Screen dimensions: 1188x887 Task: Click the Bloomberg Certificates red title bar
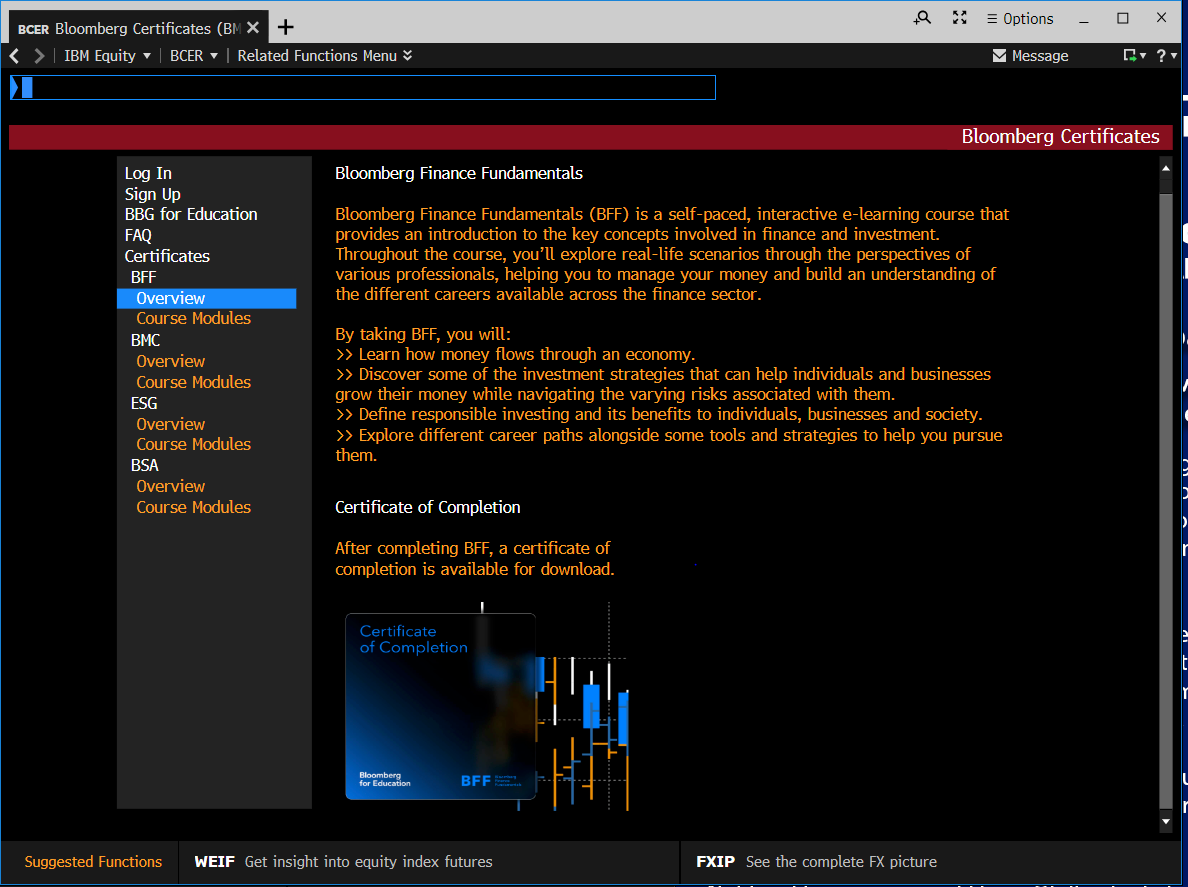[590, 136]
